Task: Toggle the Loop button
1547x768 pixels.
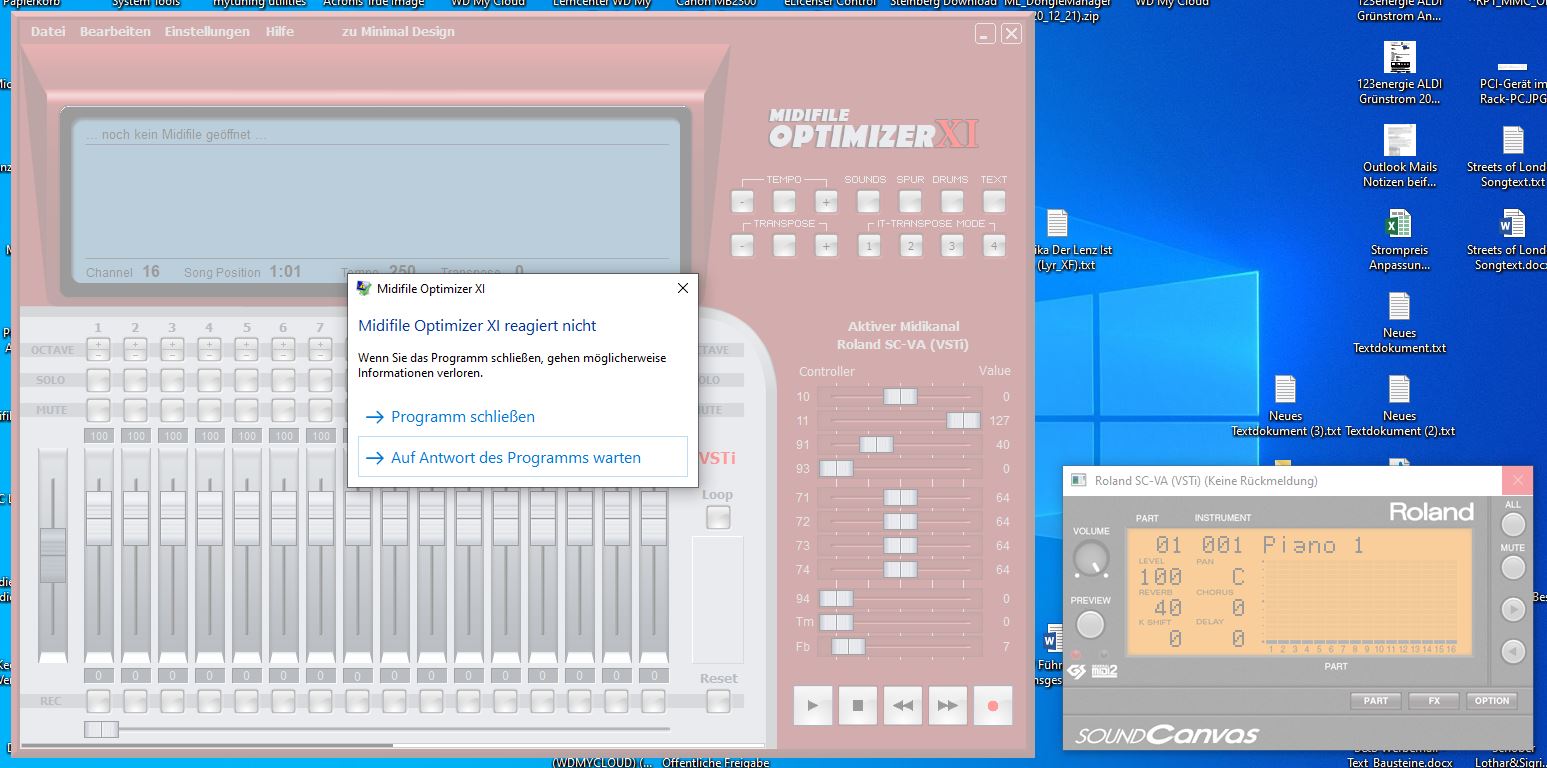Action: click(x=717, y=517)
